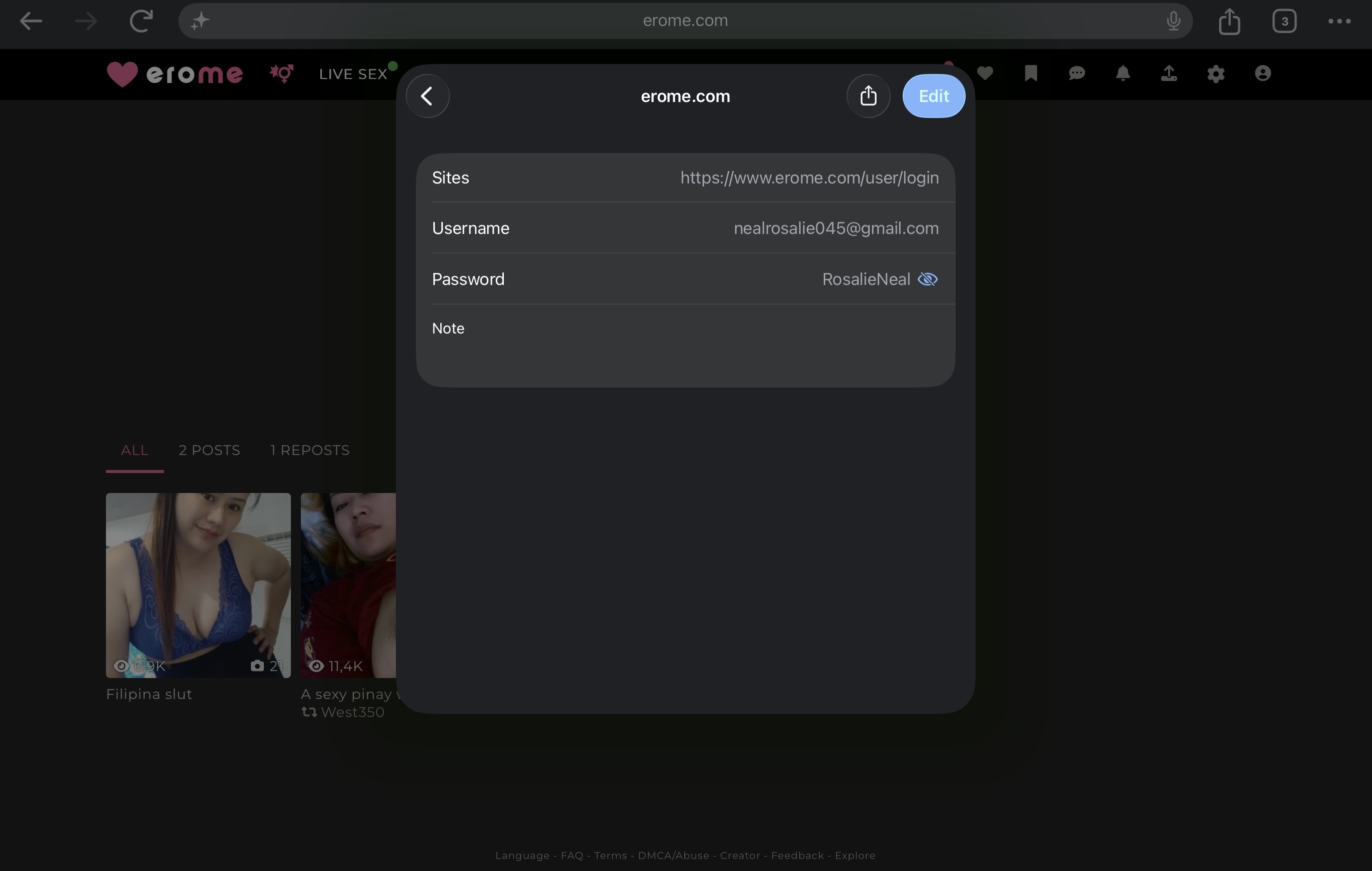This screenshot has height=871, width=1372.
Task: Open the upload icon in site header
Action: [x=1169, y=73]
